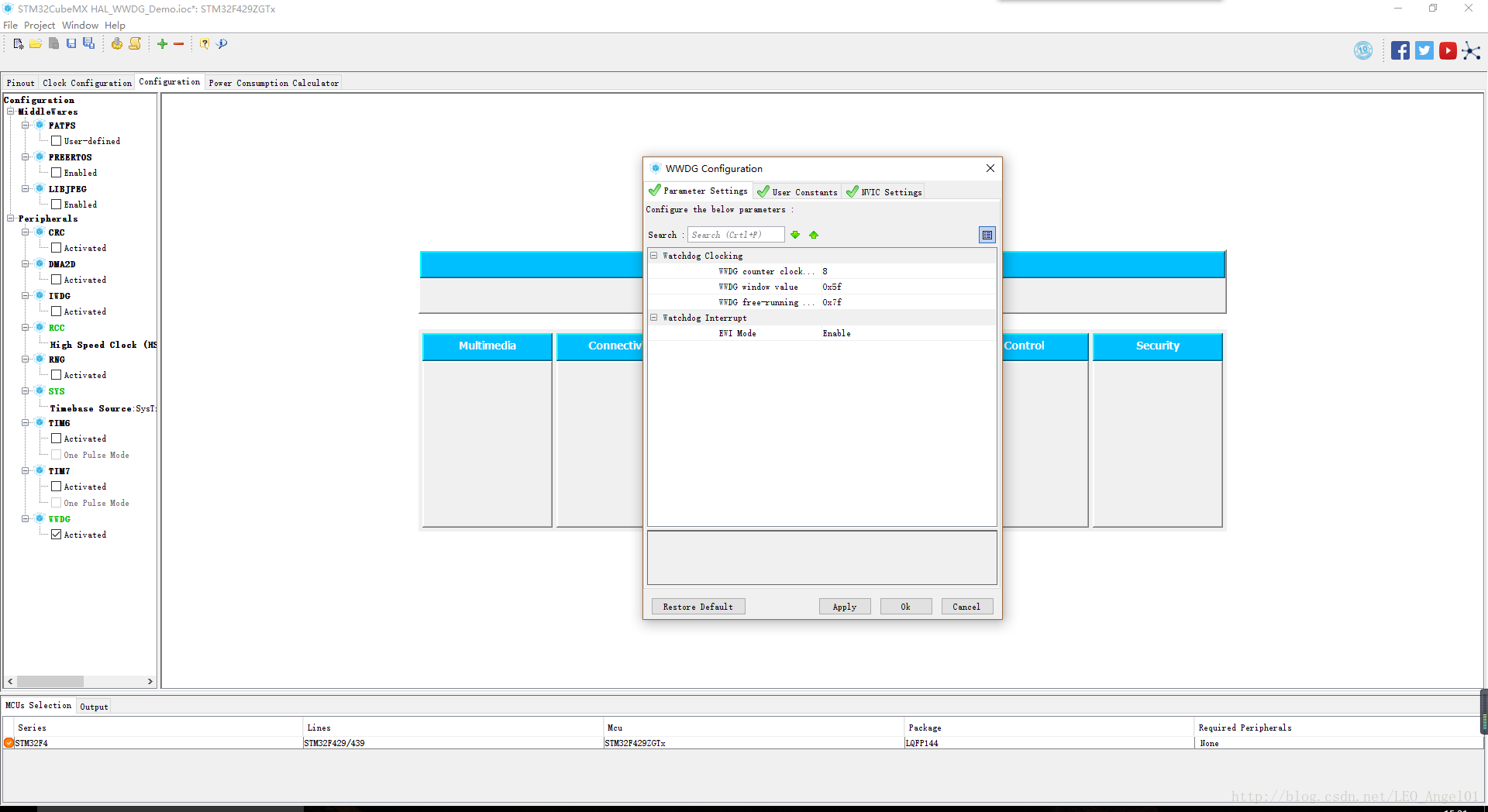Click the Generate Code gear icon
The height and width of the screenshot is (812, 1488).
[x=116, y=44]
